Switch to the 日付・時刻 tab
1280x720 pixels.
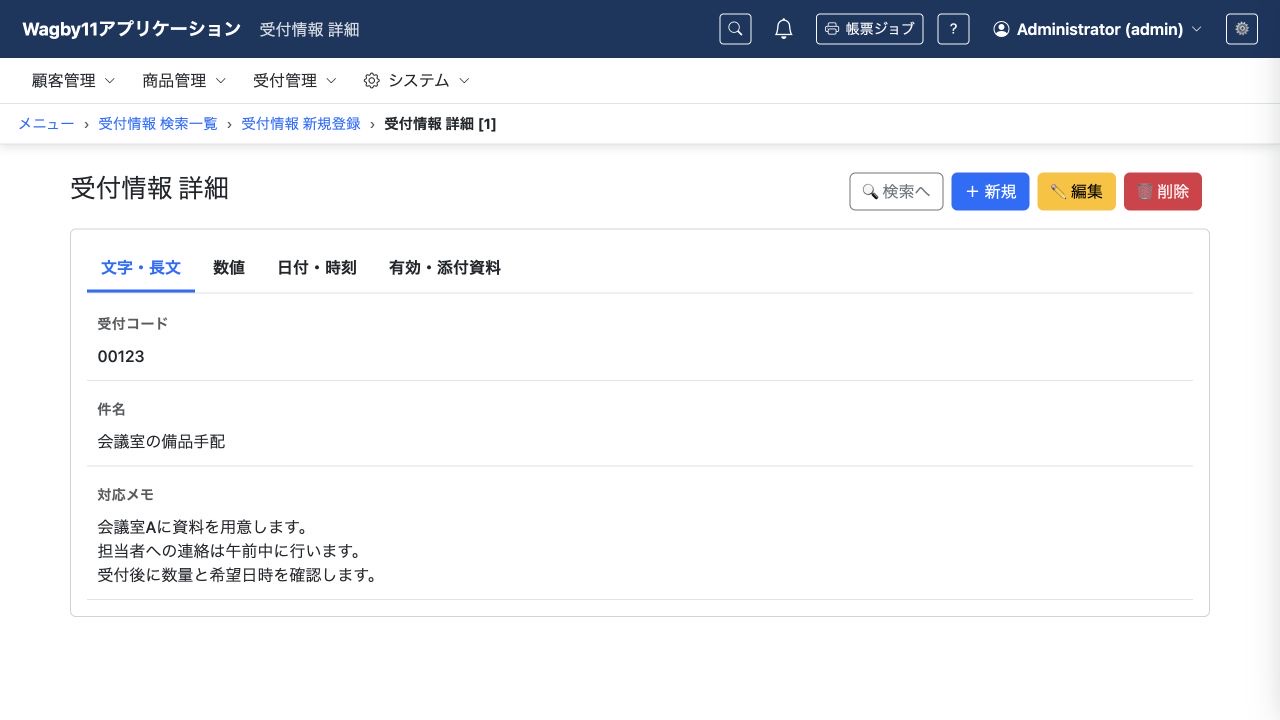pyautogui.click(x=317, y=268)
